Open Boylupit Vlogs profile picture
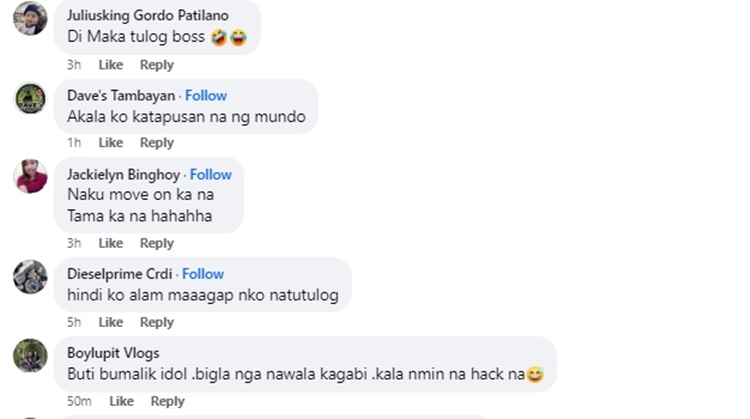 [x=30, y=356]
